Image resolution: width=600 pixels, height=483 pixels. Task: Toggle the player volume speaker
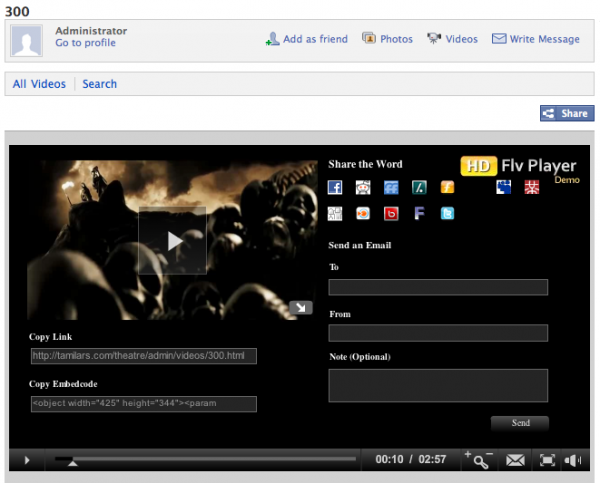573,460
